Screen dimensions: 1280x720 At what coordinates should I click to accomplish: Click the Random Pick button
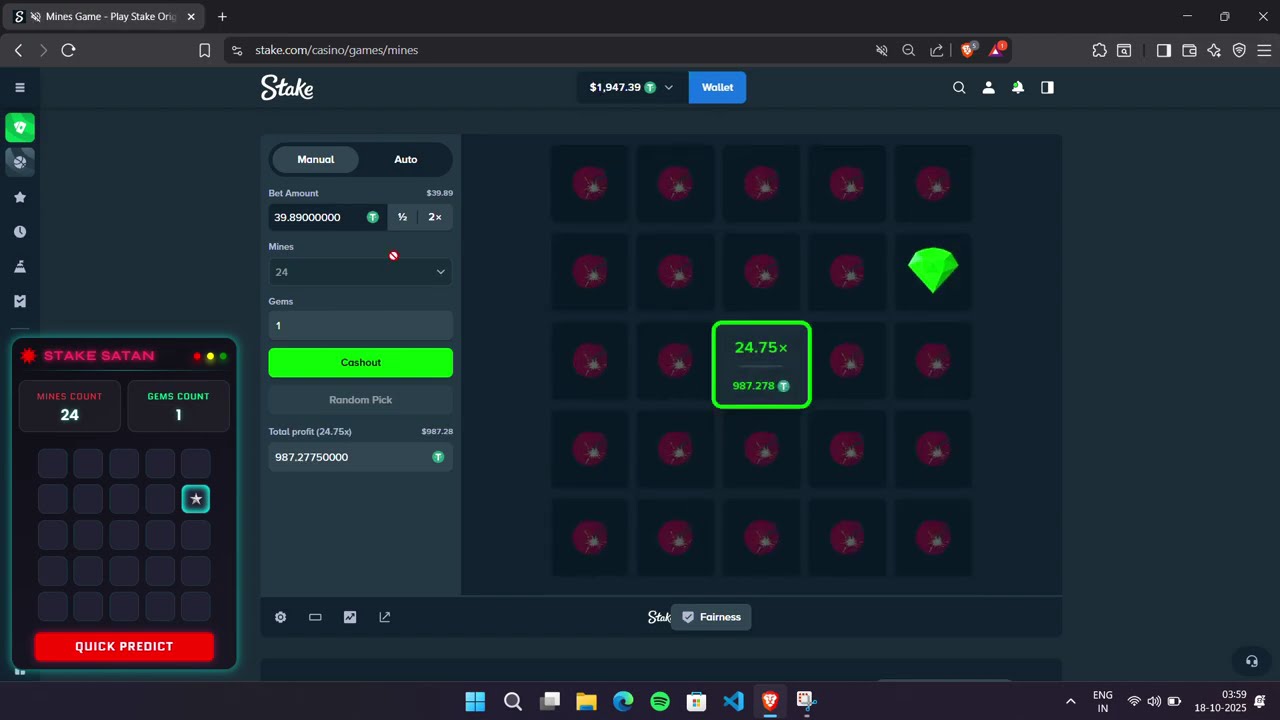click(360, 400)
